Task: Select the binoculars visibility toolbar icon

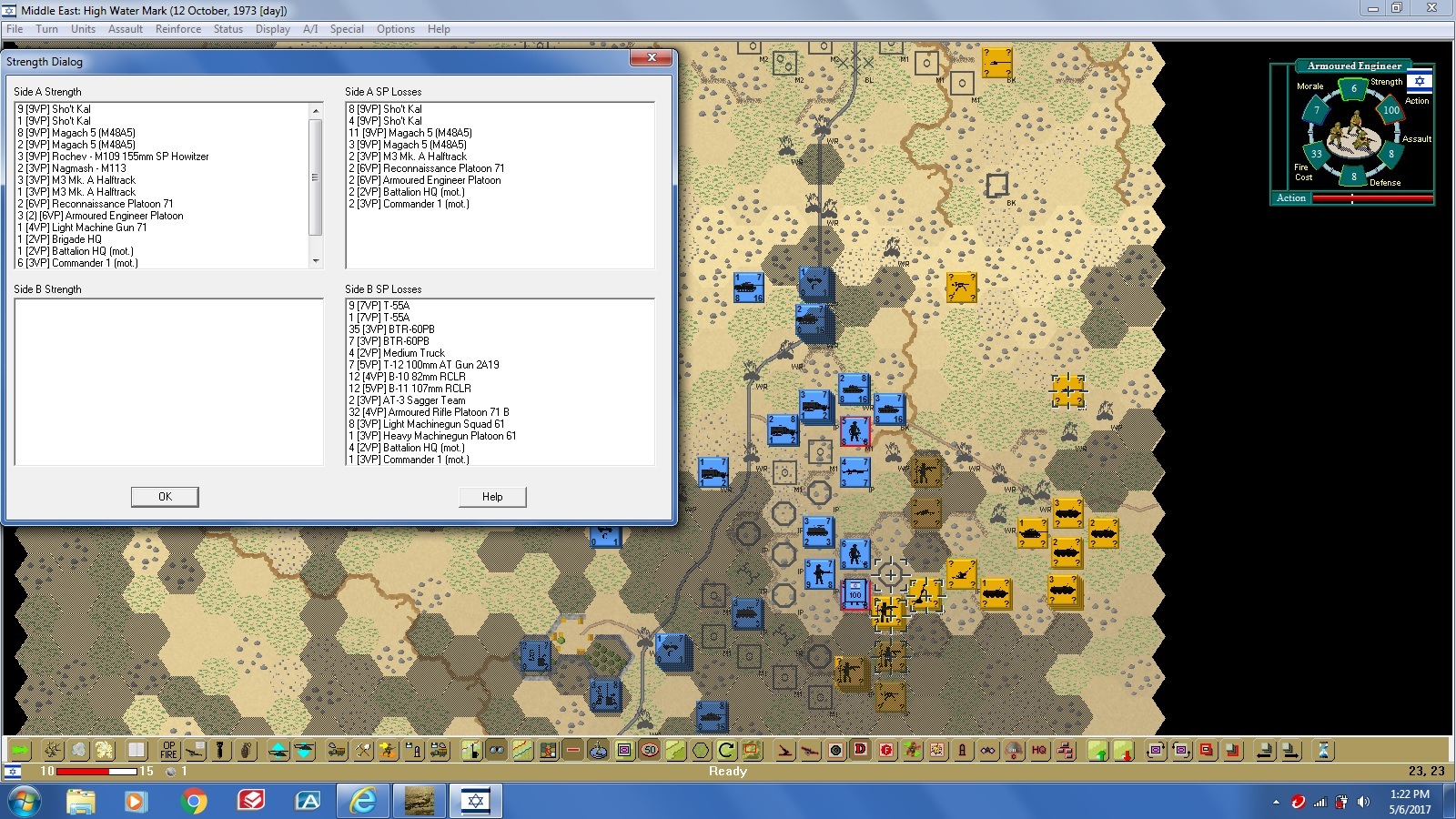Action: tap(497, 752)
